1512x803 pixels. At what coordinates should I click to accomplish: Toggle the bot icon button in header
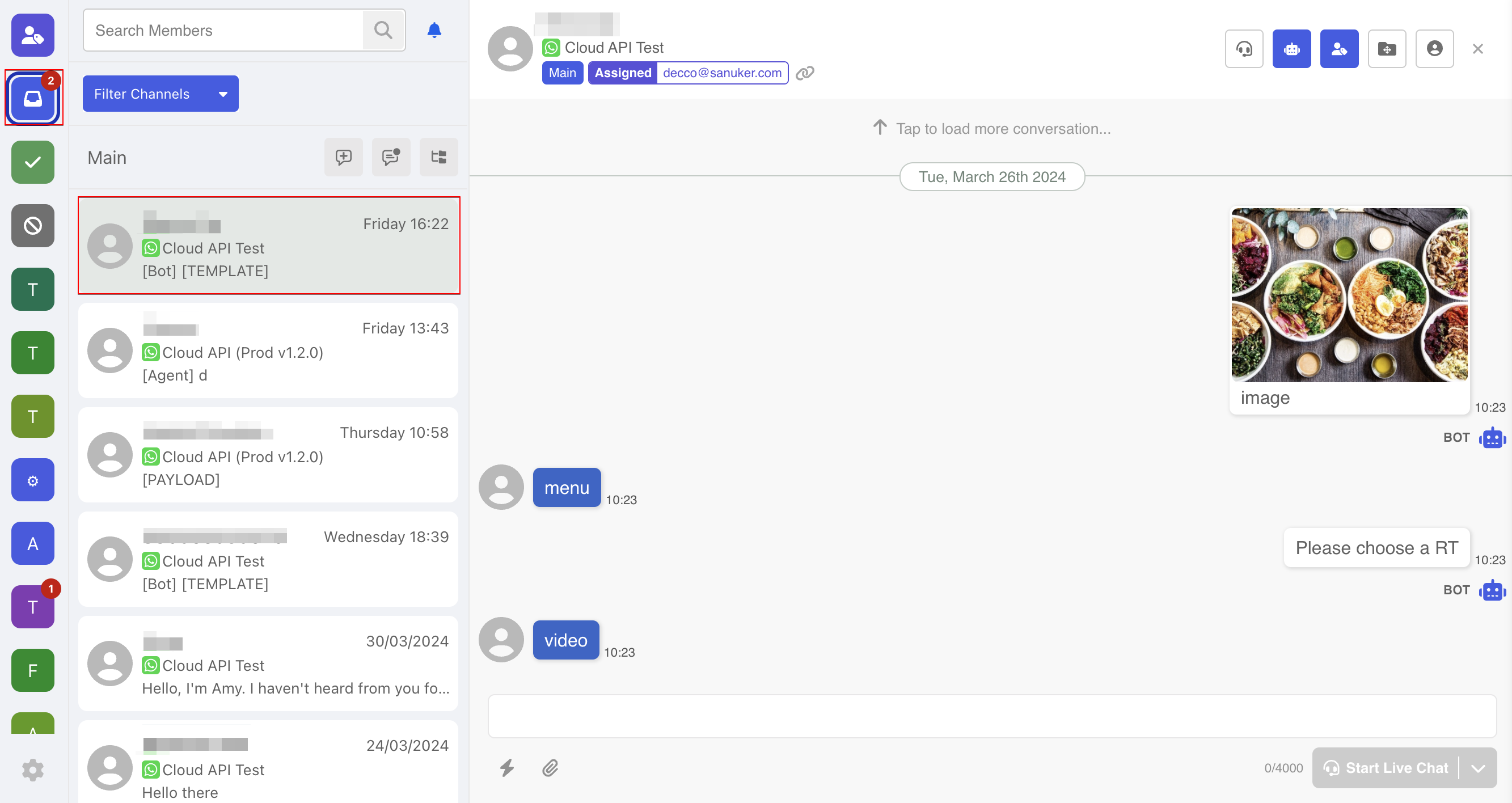coord(1291,49)
